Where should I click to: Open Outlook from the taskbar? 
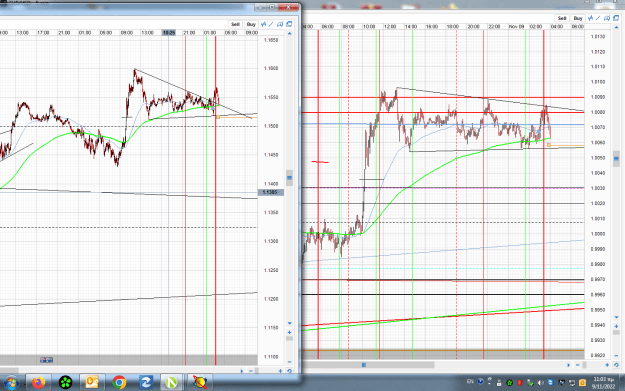tap(92, 383)
